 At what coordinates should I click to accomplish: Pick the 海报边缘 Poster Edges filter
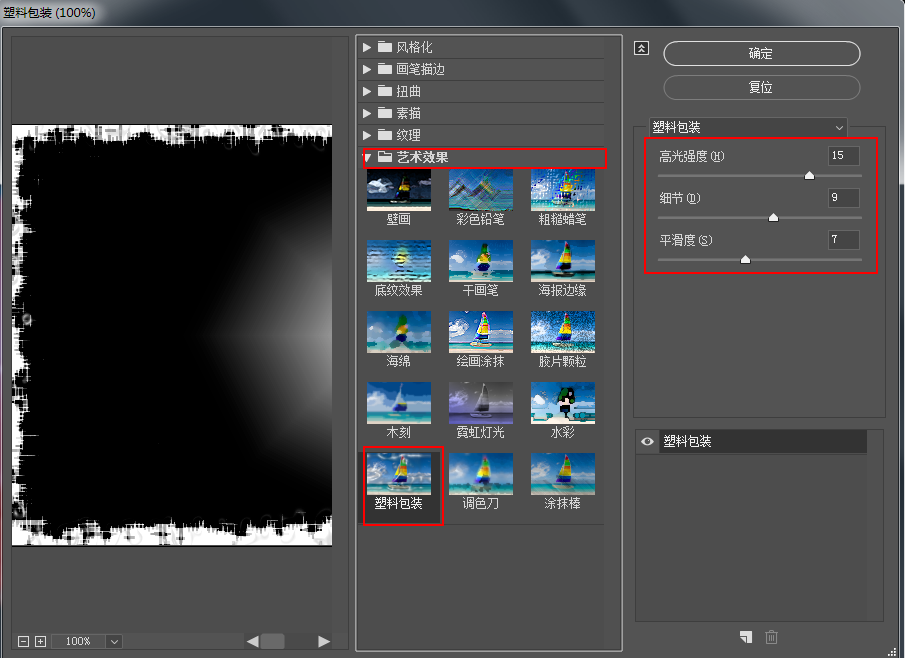pyautogui.click(x=562, y=260)
